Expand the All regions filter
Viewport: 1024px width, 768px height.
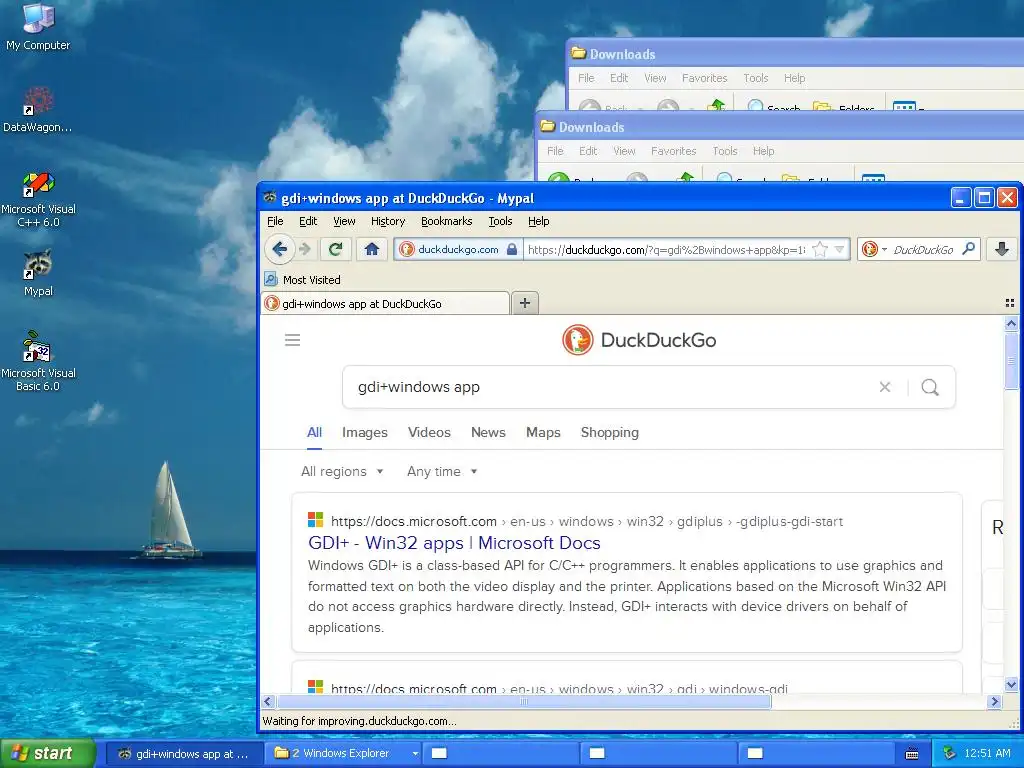pyautogui.click(x=342, y=472)
